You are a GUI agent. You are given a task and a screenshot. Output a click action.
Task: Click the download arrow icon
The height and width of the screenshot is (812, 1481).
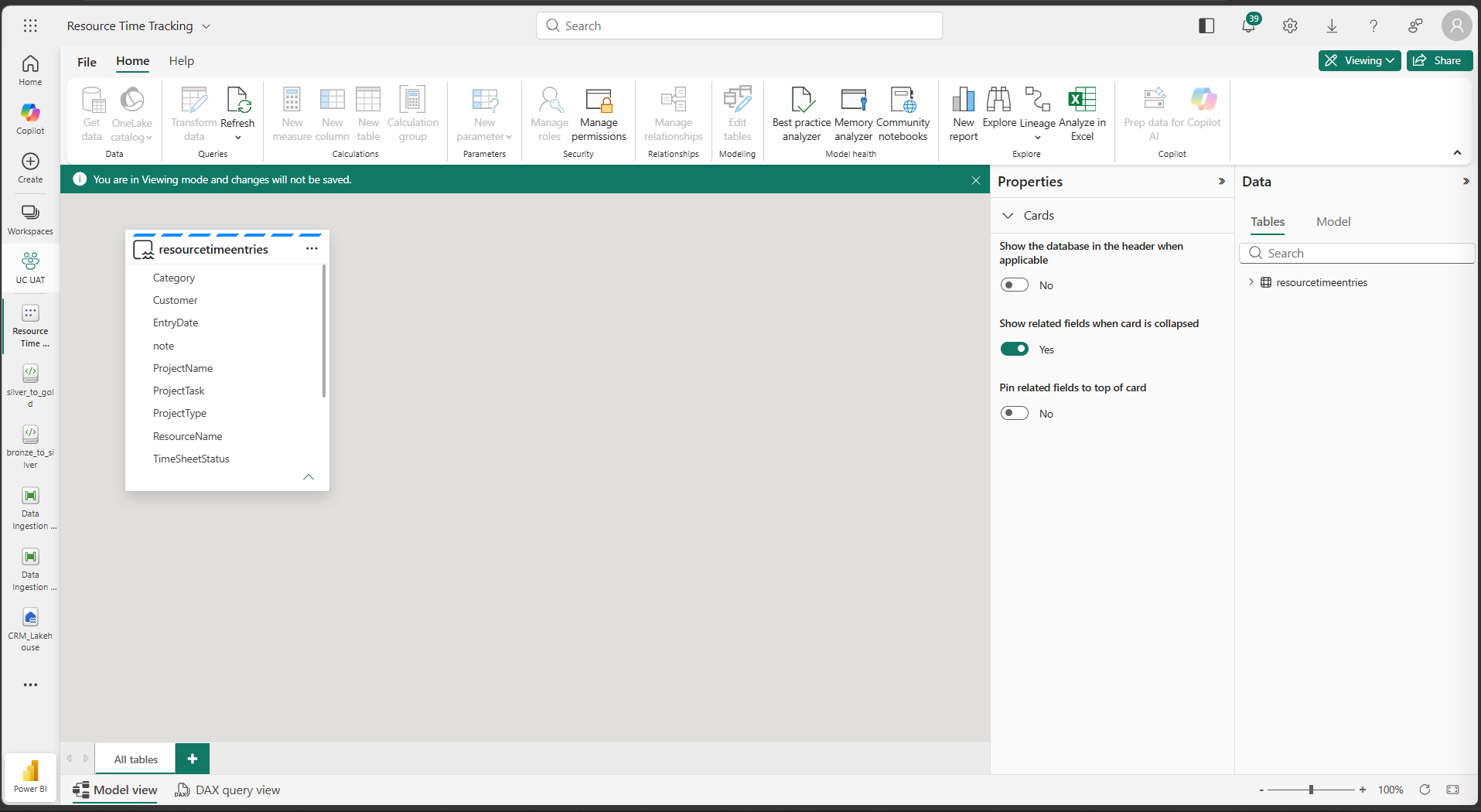(1332, 26)
